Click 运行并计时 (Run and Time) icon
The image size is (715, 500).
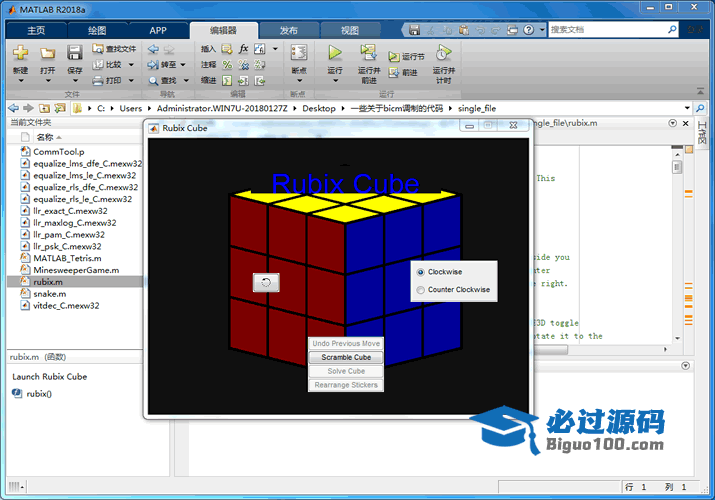coord(443,53)
